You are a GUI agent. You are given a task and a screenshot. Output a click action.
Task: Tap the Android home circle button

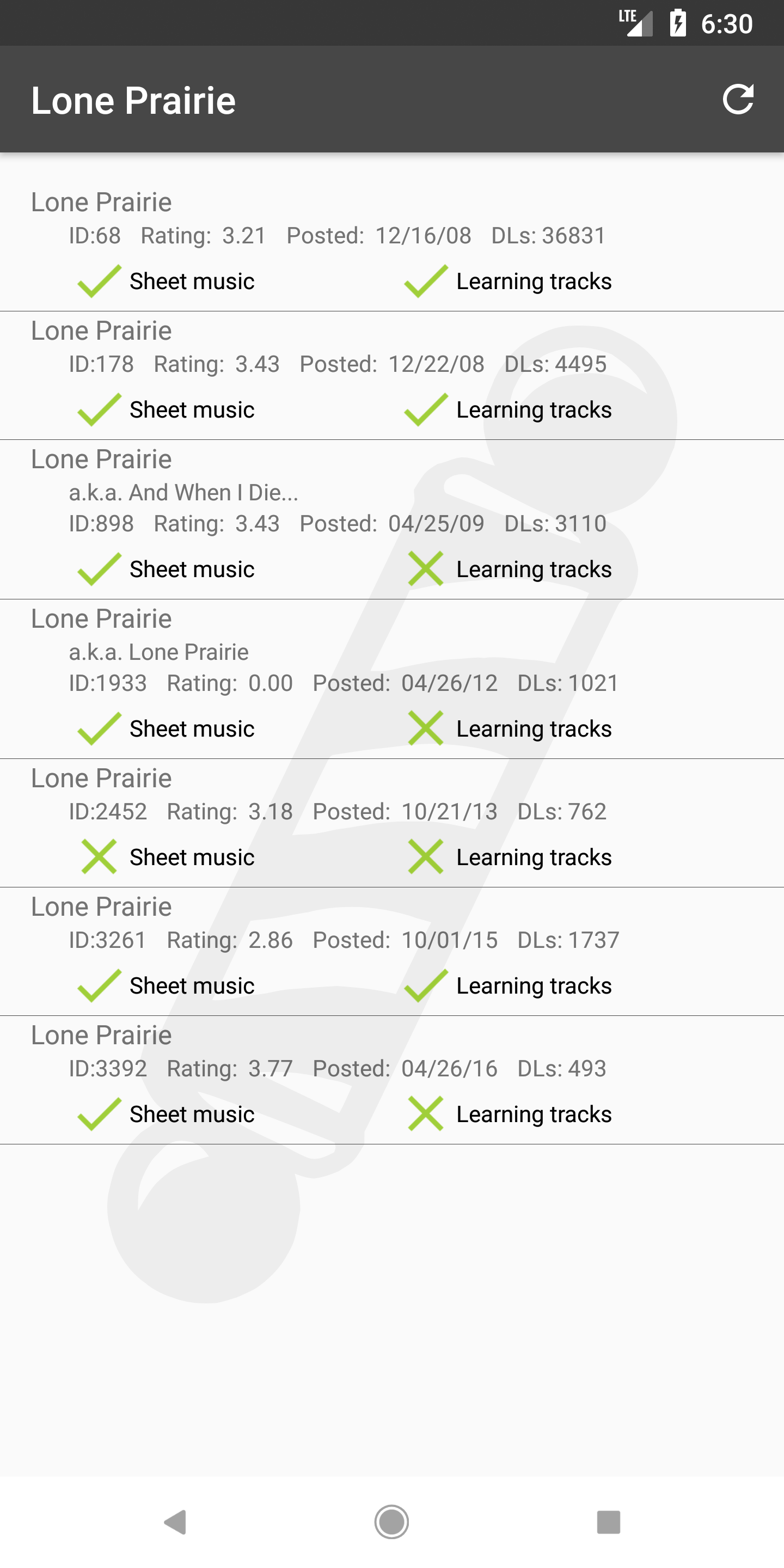click(x=391, y=1522)
